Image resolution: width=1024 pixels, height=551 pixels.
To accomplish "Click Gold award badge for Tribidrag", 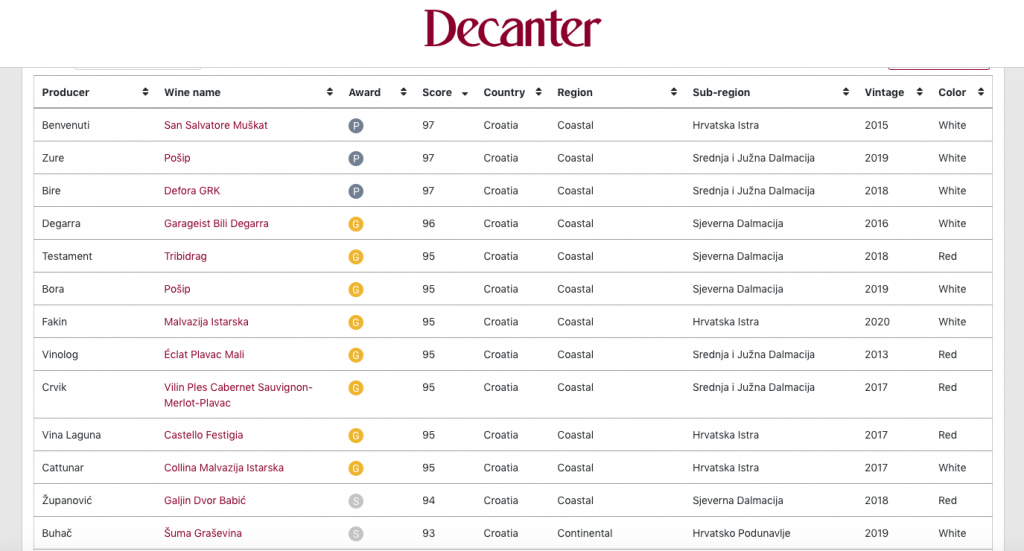I will [x=356, y=257].
